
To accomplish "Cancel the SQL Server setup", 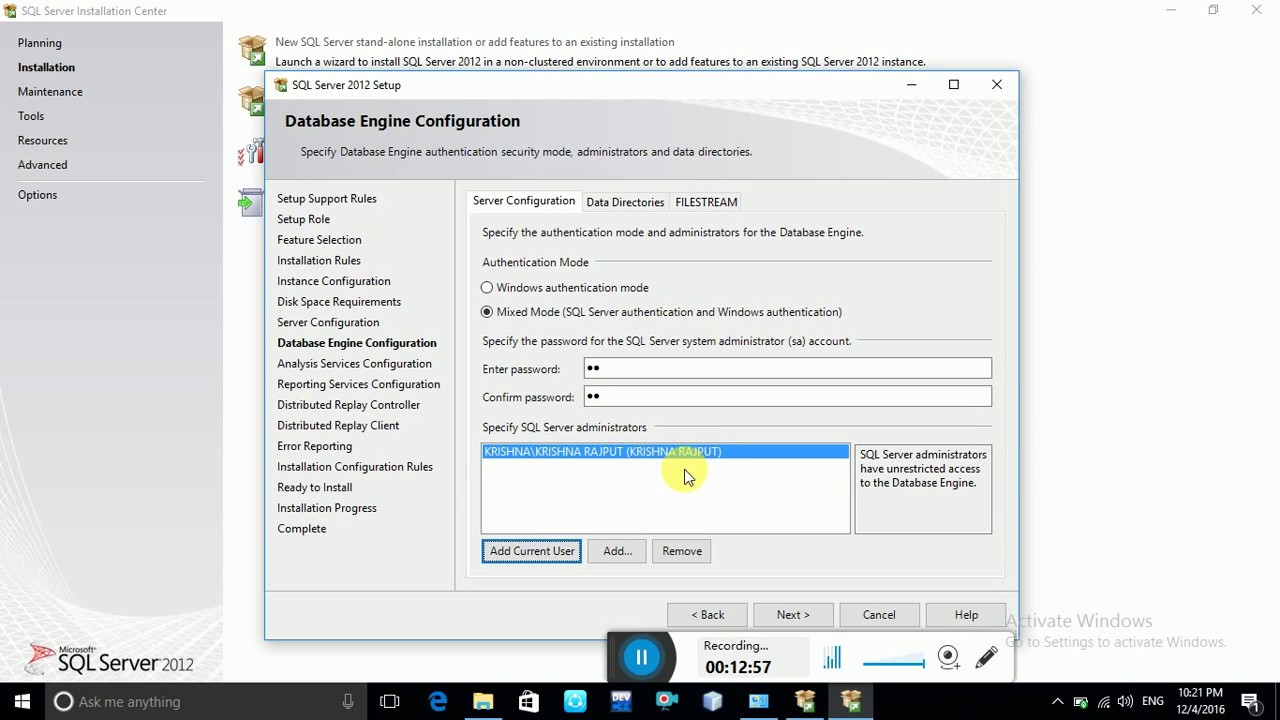I will [879, 615].
